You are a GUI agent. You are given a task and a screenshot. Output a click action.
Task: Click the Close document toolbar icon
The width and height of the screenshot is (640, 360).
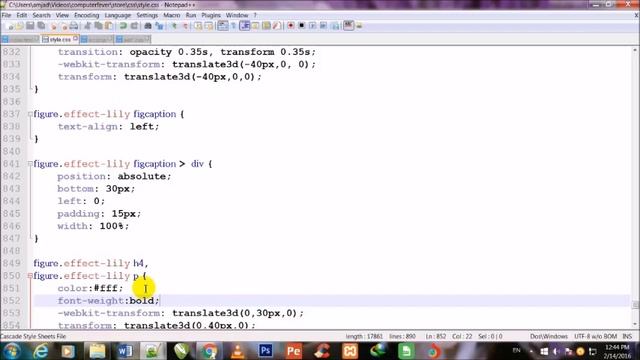(x=54, y=26)
